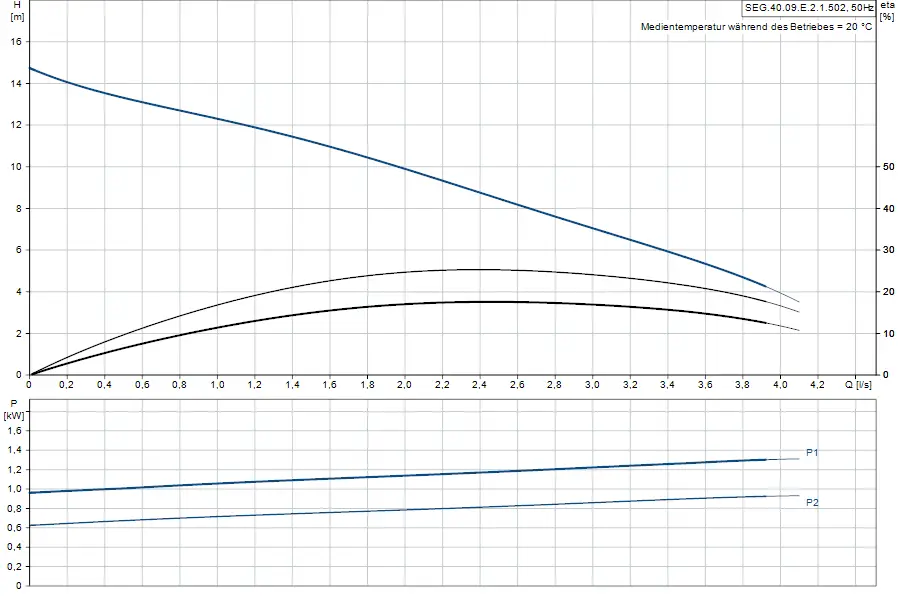Click the P2 power curve label
This screenshot has height=600, width=900.
812,503
